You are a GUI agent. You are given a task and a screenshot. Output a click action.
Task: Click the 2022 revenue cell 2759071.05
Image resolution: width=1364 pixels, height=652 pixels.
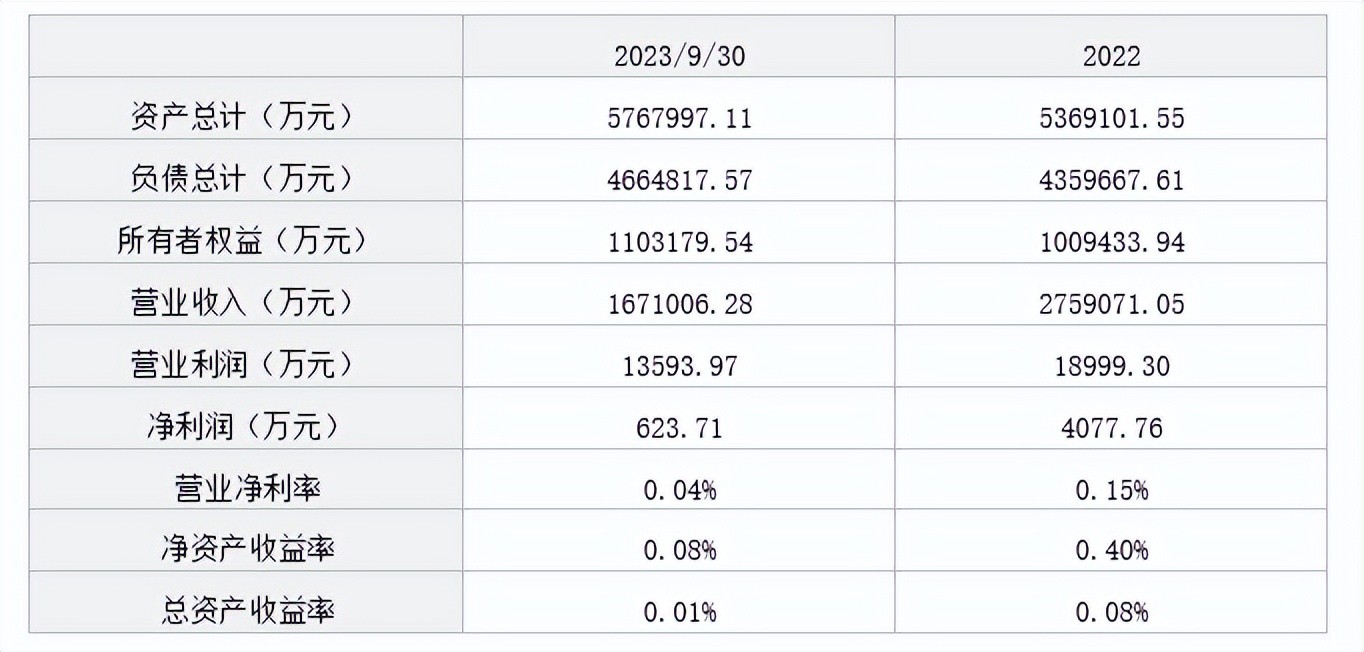point(1111,303)
